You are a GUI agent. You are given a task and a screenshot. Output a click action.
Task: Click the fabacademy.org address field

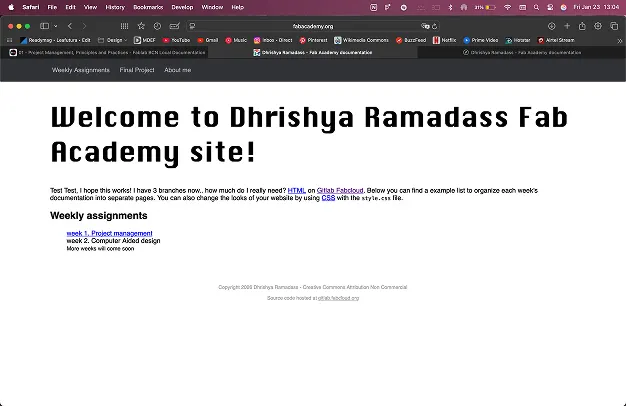[313, 26]
